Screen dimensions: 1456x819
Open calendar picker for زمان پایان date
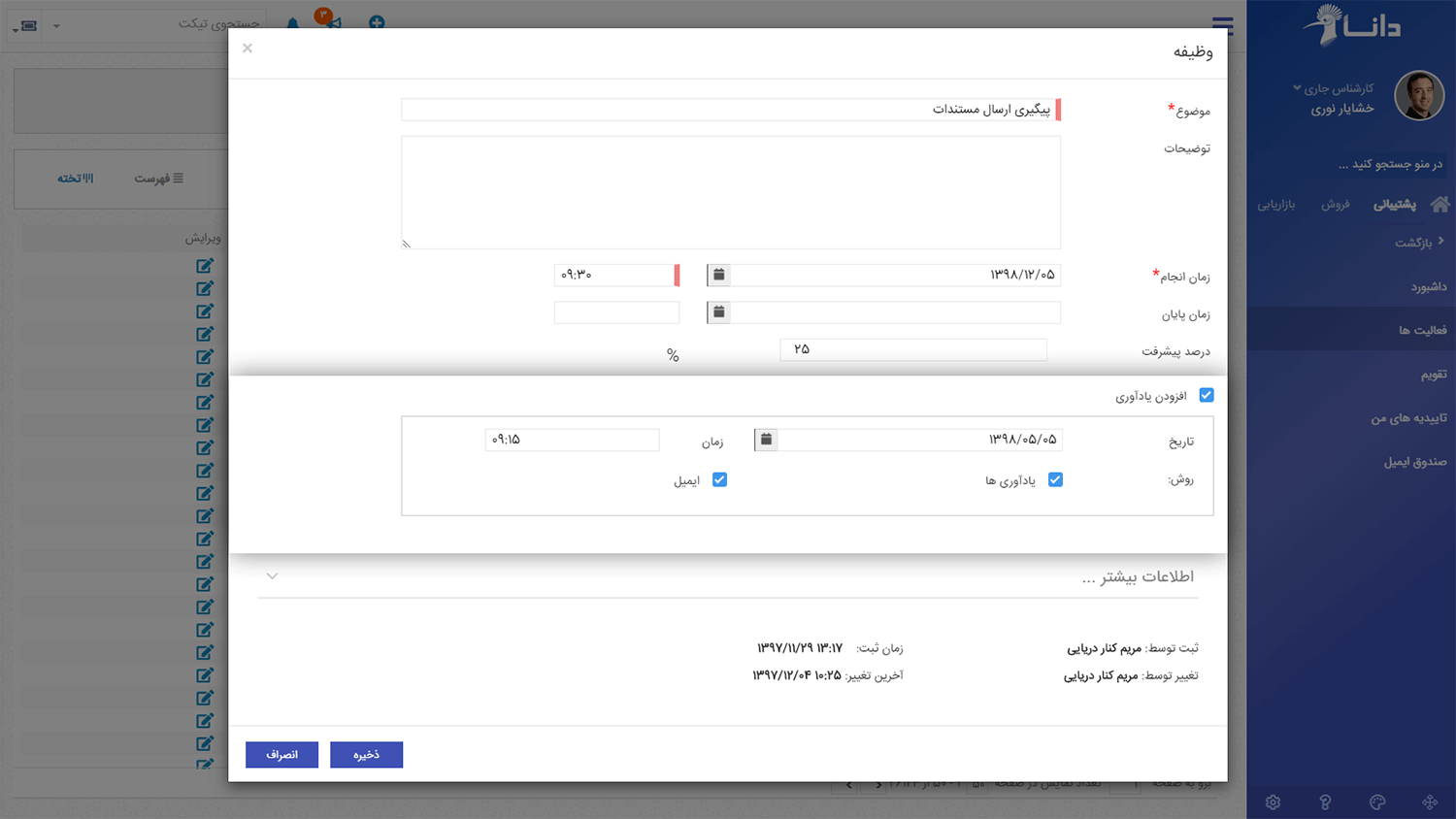point(718,312)
